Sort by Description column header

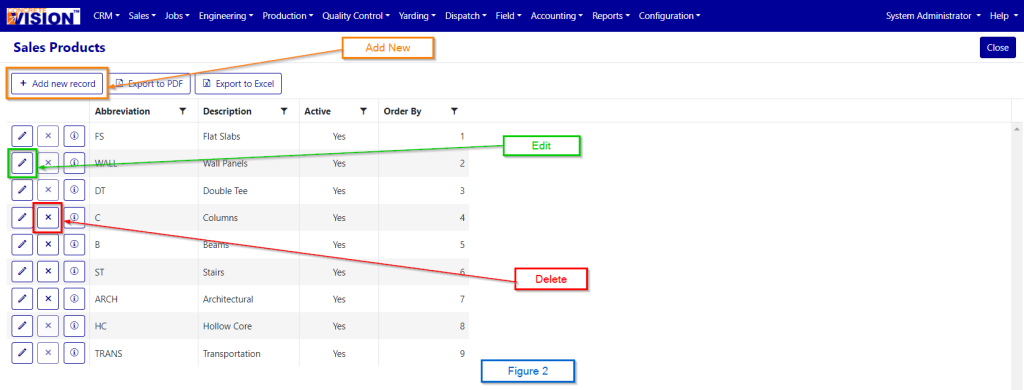[227, 112]
